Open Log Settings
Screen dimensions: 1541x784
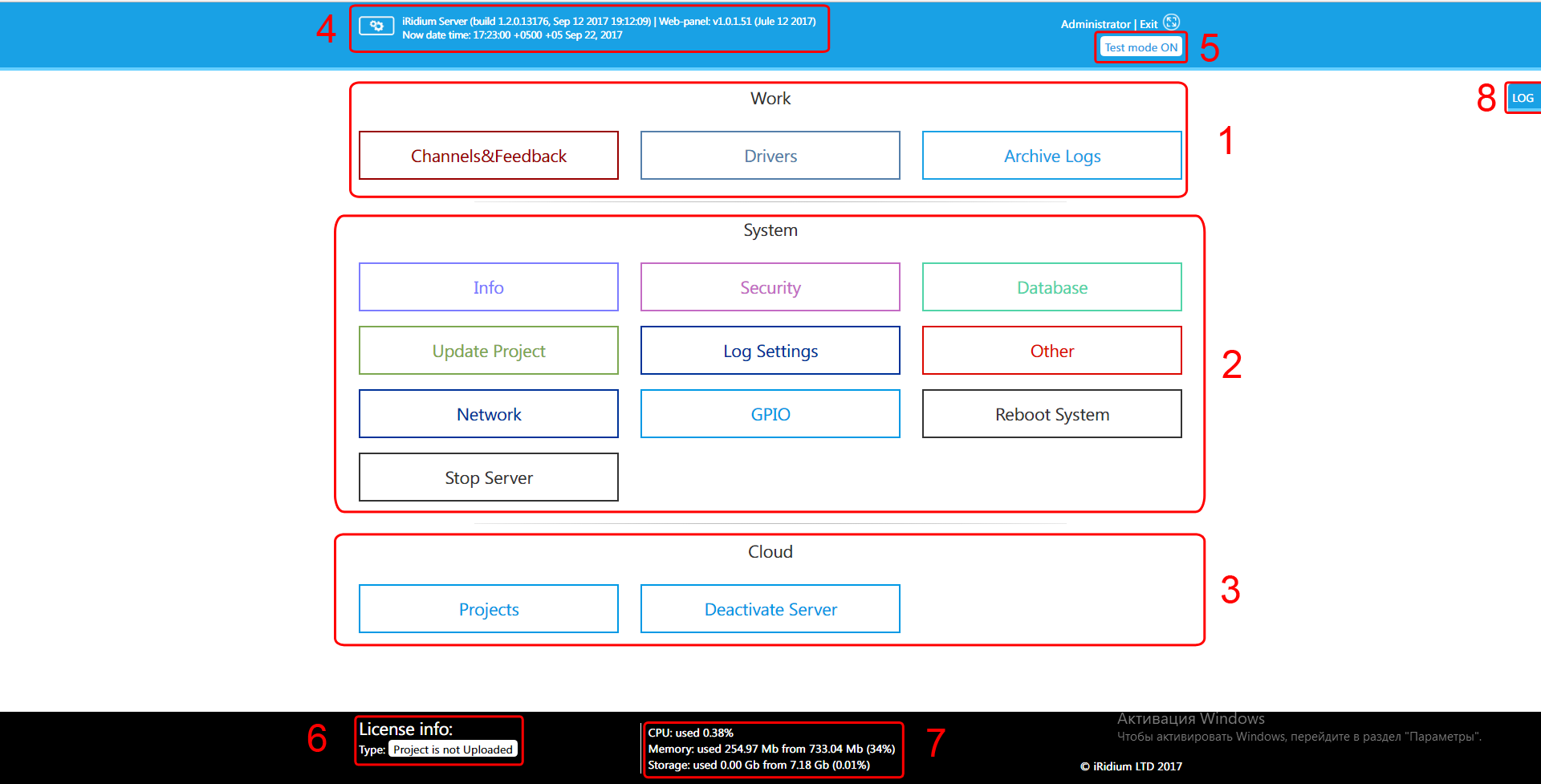point(770,351)
